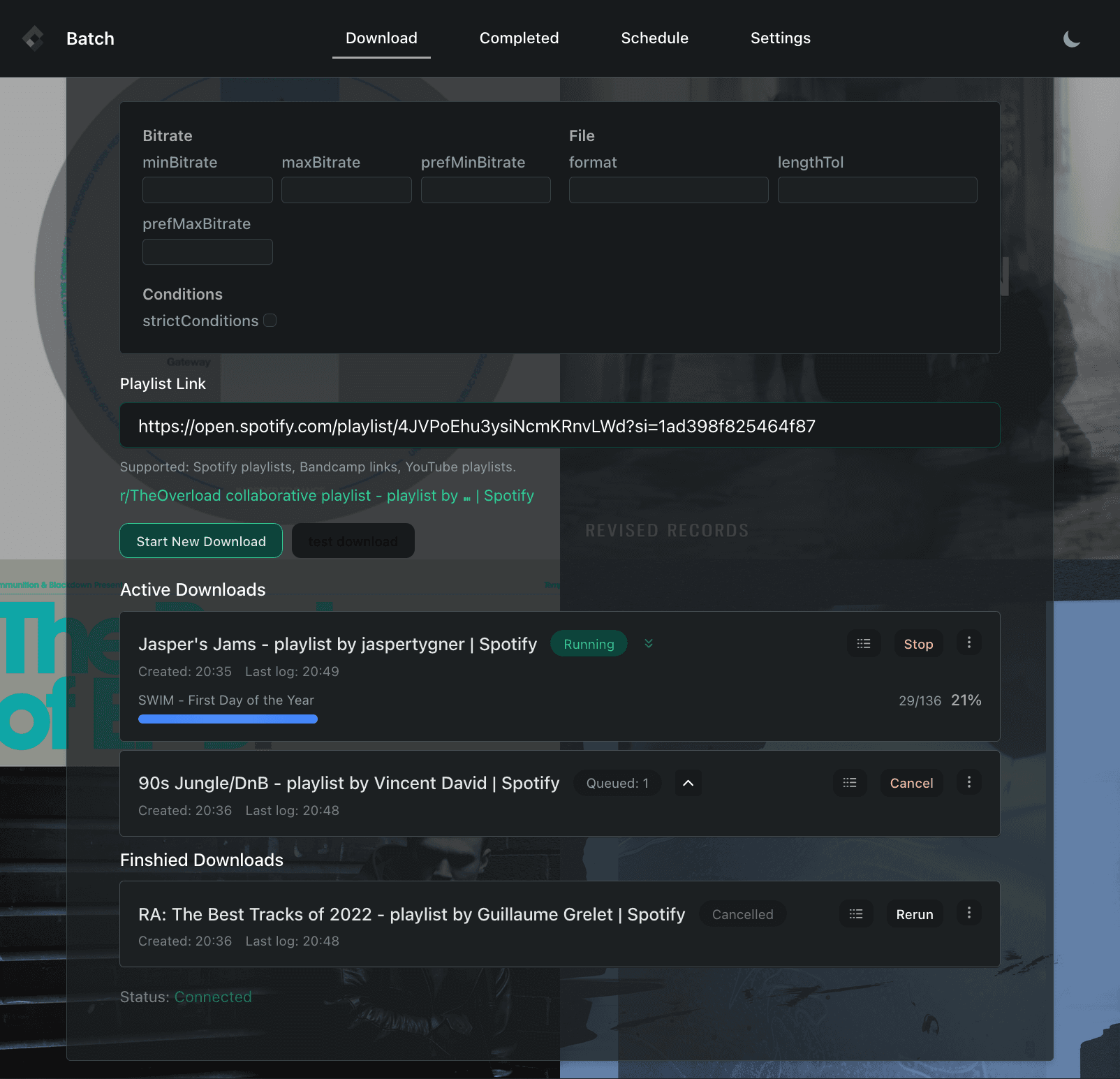Click the 'RA: The Best Tracks of 2022' title
The image size is (1120, 1079).
tap(411, 914)
